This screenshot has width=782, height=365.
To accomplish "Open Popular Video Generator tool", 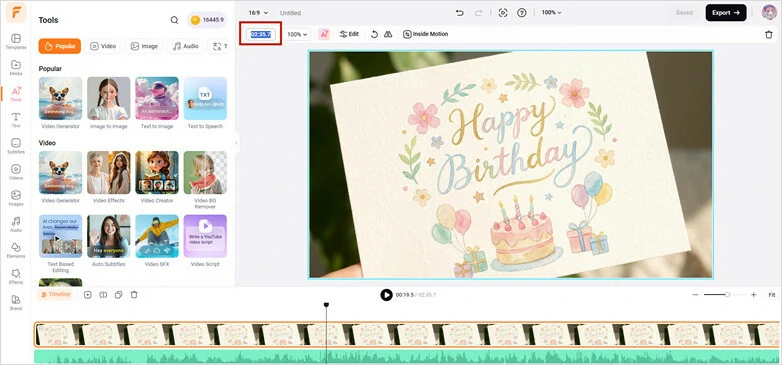I will (60, 103).
